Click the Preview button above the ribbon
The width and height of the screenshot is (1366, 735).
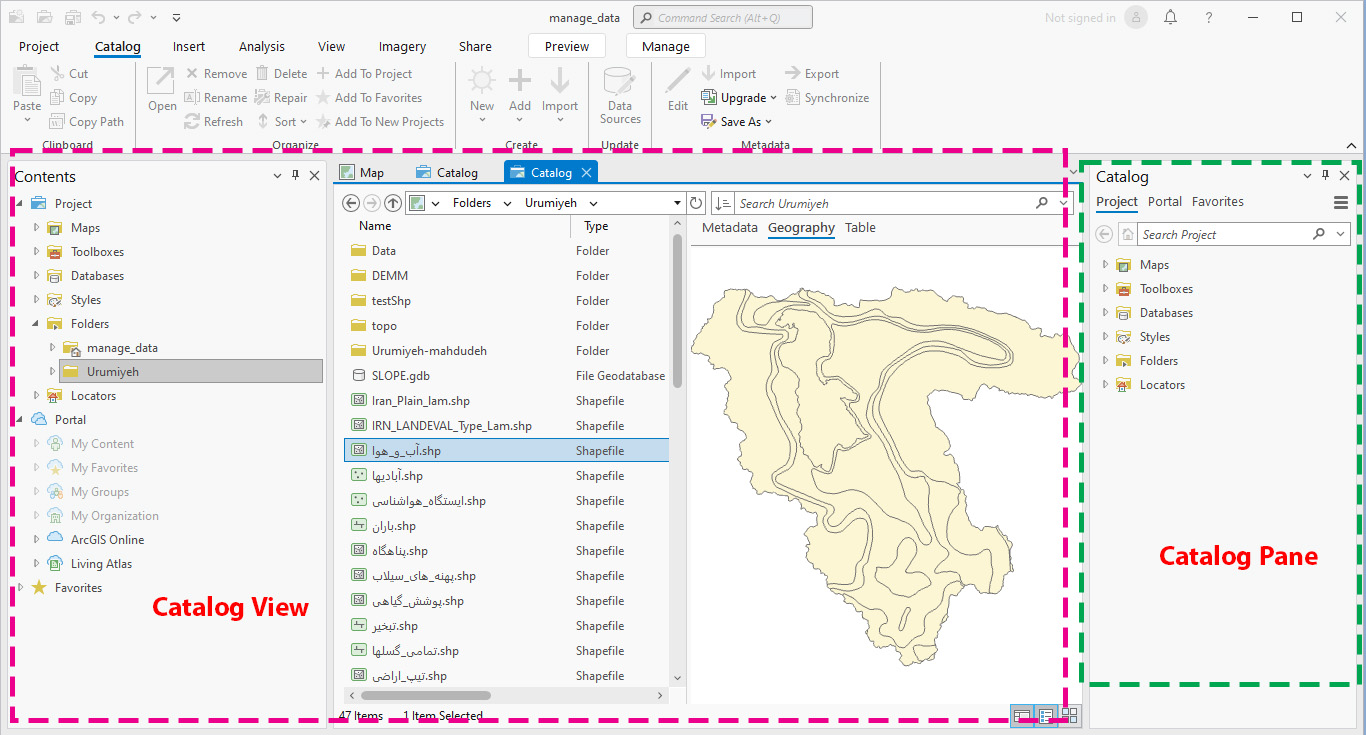[566, 45]
